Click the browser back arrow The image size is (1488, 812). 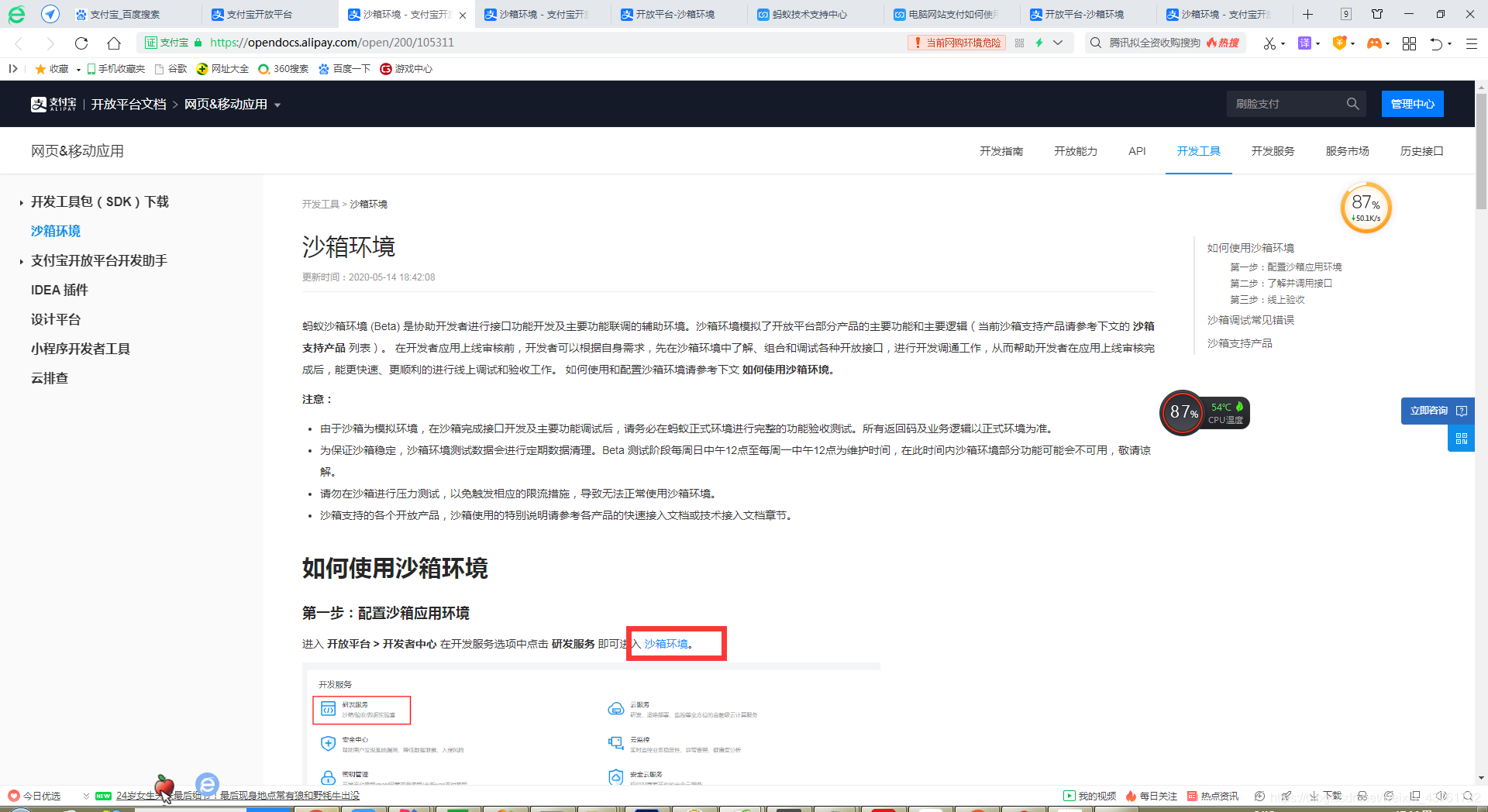(x=19, y=43)
